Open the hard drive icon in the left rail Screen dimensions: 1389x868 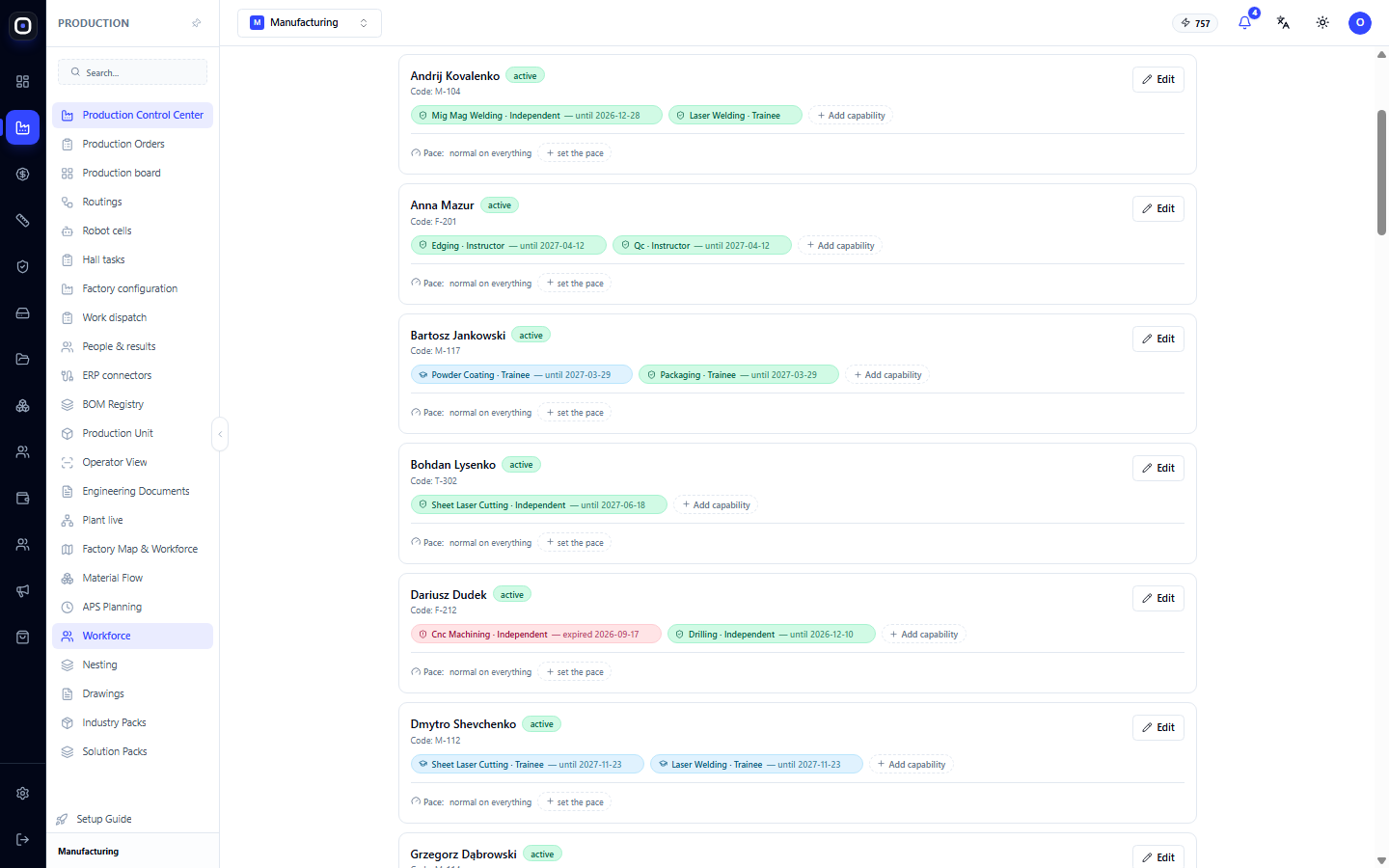[23, 313]
